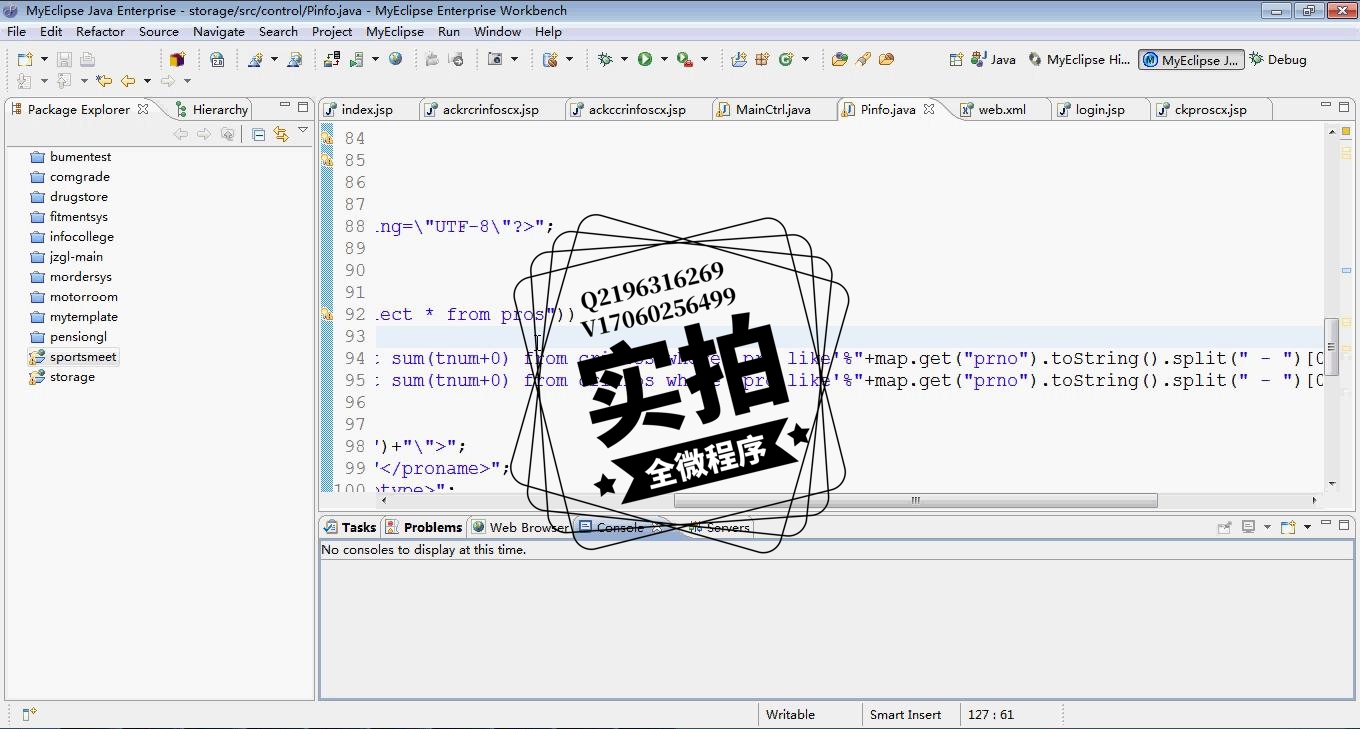Click the globe web browser toolbar icon
The height and width of the screenshot is (729, 1360).
point(396,59)
